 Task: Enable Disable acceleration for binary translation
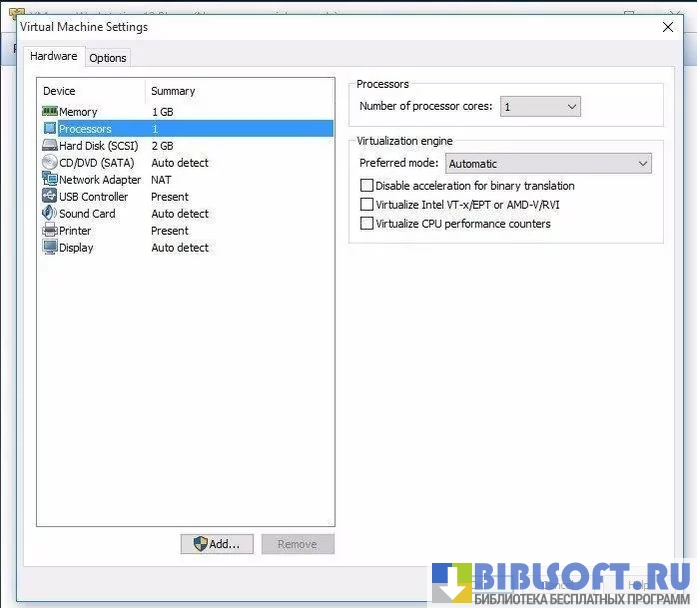367,186
